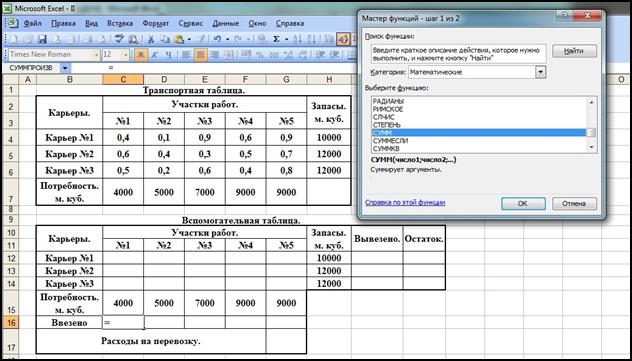
Task: Create a new workbook from the toolbar
Action: (13, 39)
